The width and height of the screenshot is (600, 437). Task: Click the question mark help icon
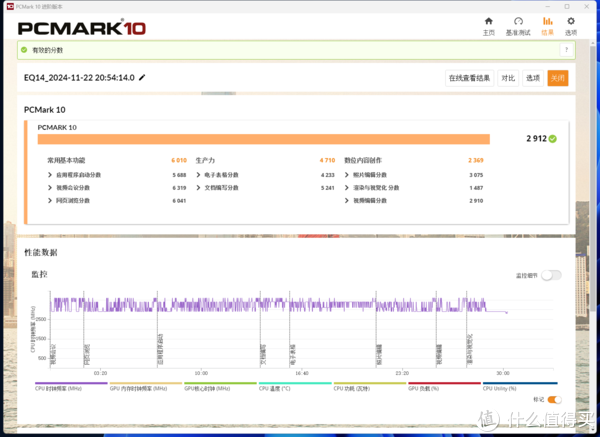point(566,50)
